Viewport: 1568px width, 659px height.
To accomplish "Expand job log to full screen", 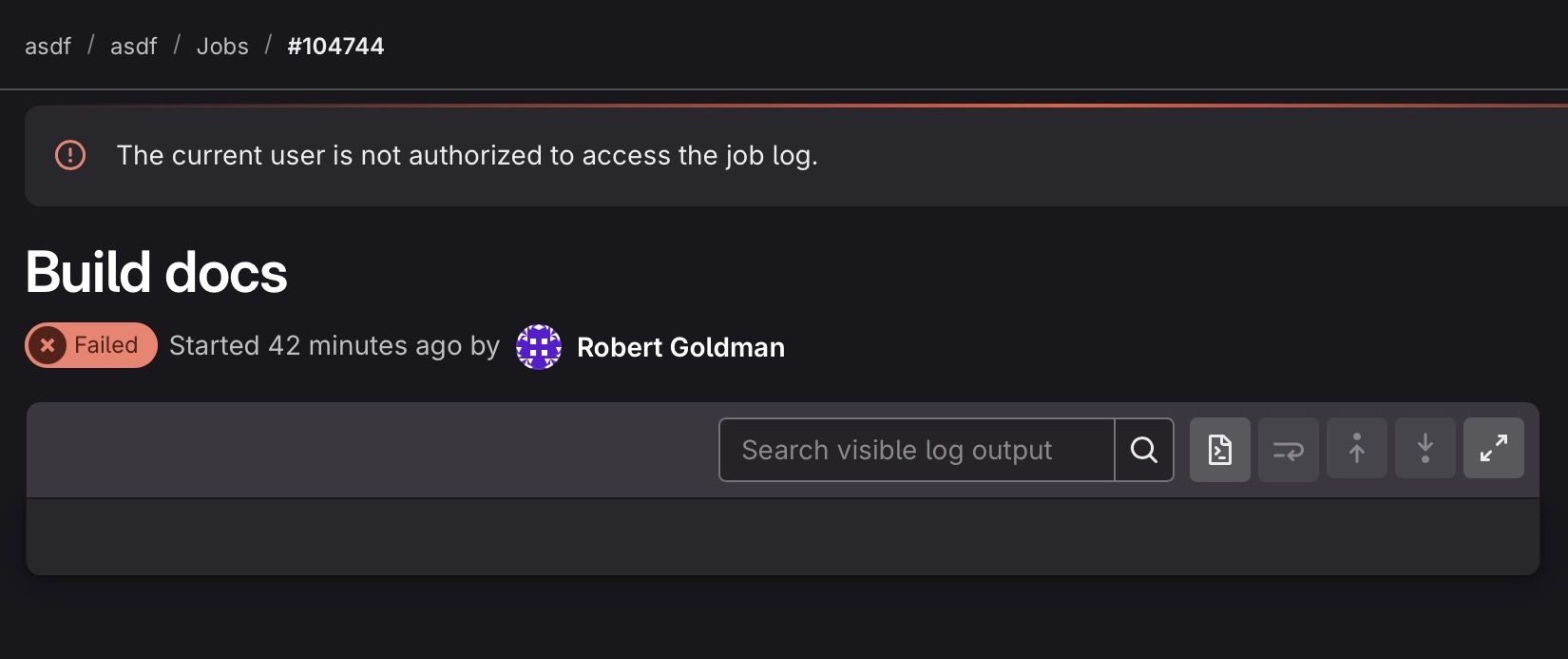I will point(1494,449).
